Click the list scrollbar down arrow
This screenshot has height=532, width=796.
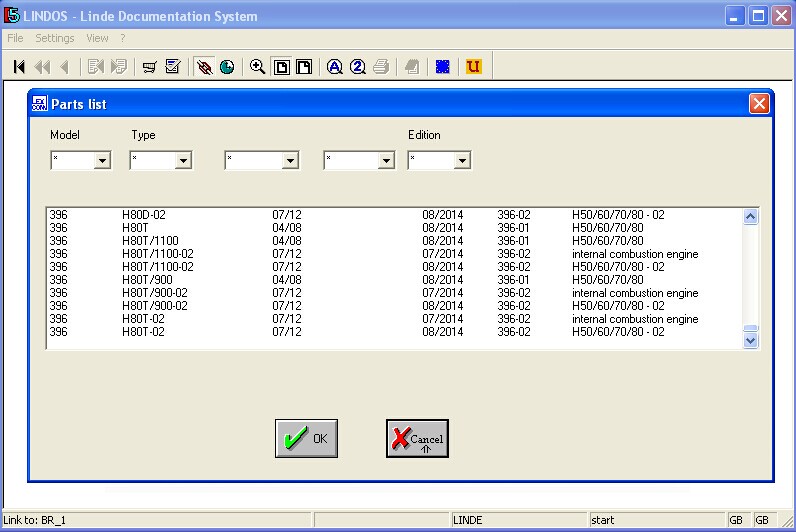(750, 340)
